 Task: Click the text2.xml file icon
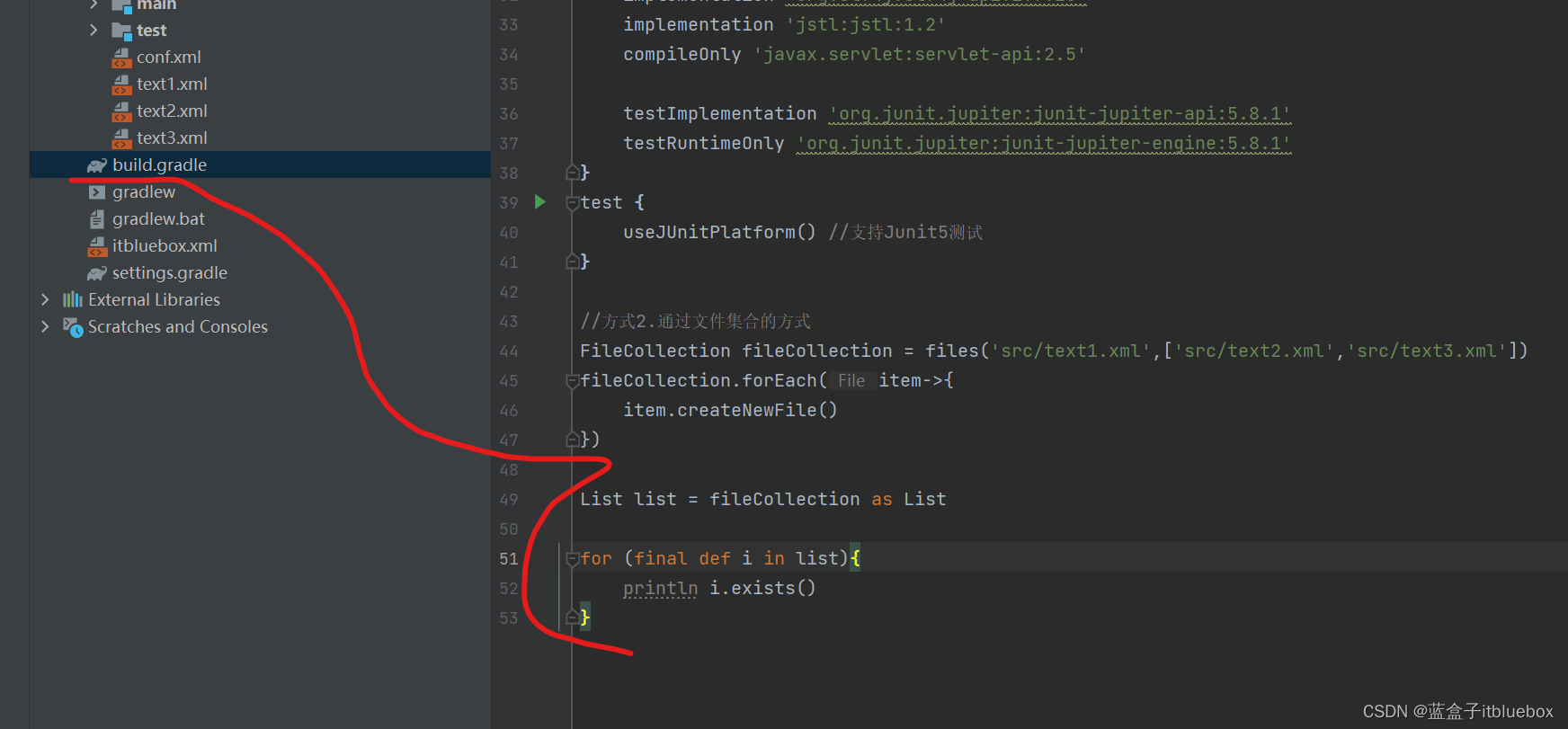[121, 111]
